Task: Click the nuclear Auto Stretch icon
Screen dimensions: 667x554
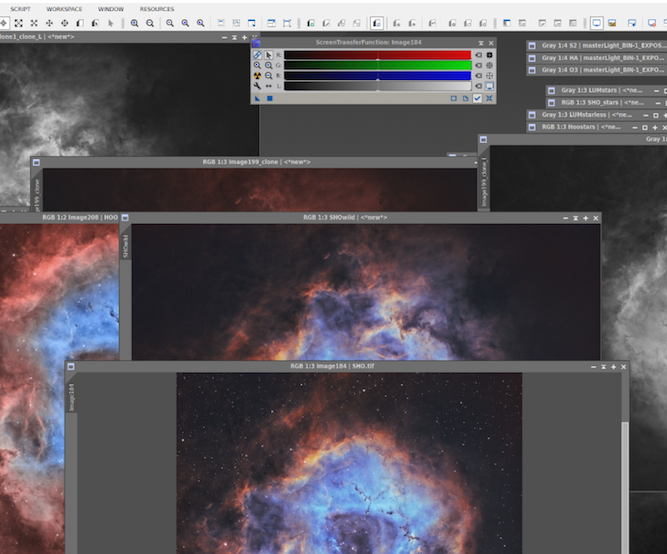Action: (257, 75)
